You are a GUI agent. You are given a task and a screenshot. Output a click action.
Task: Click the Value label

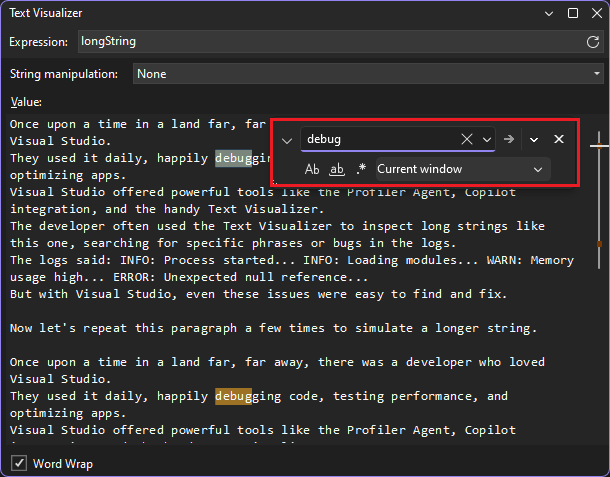(x=26, y=102)
